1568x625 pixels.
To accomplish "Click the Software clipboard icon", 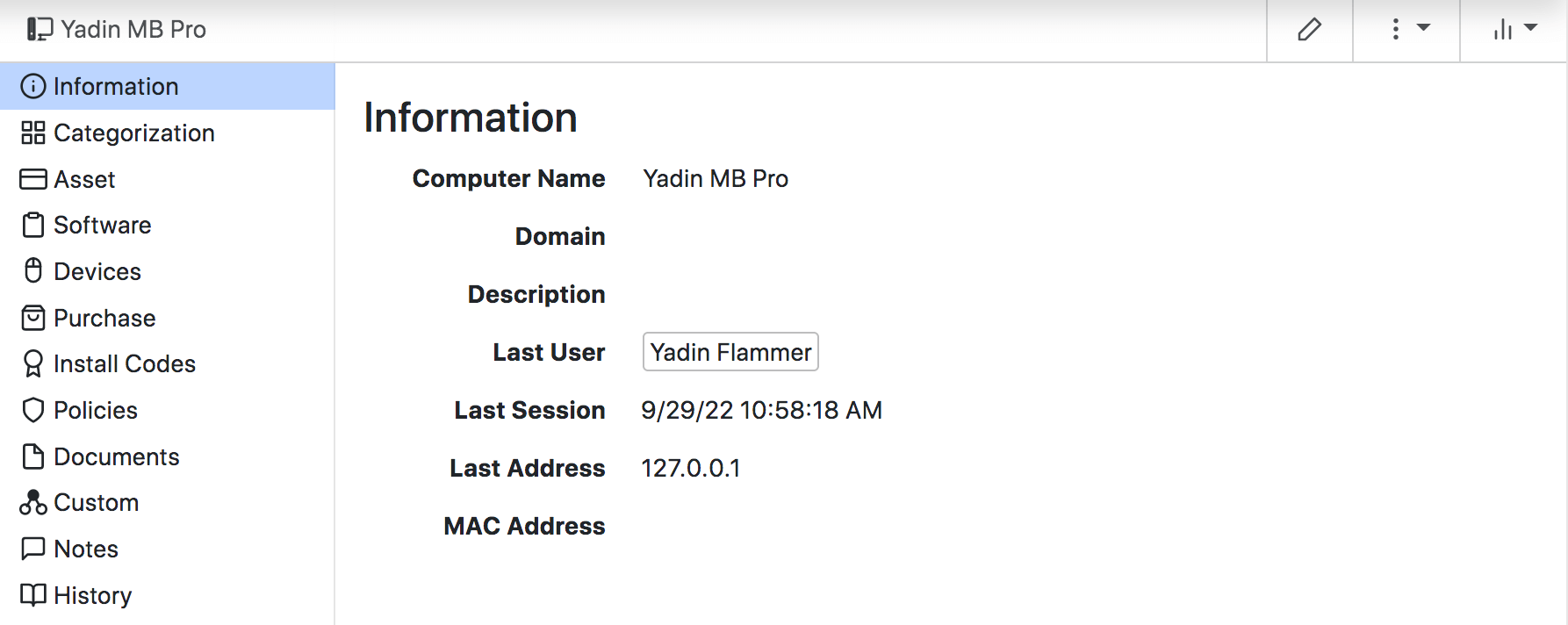I will [x=32, y=226].
